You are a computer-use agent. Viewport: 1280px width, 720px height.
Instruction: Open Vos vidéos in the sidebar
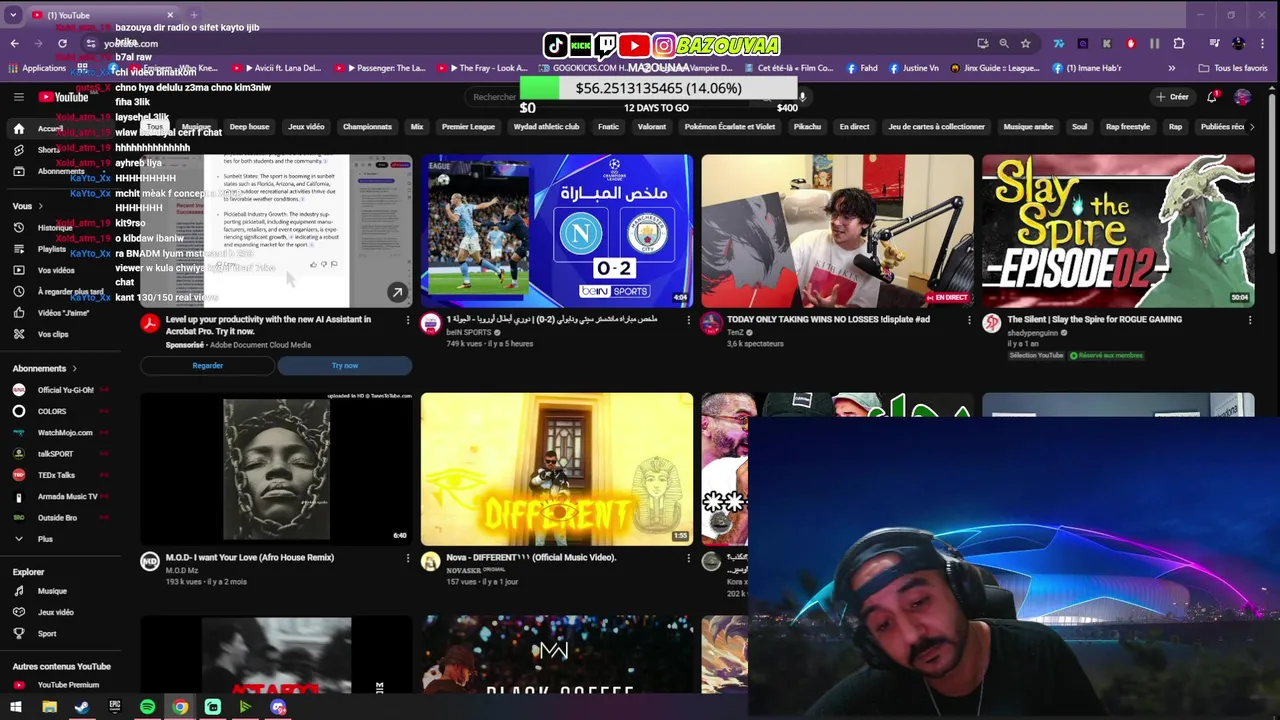[x=56, y=270]
